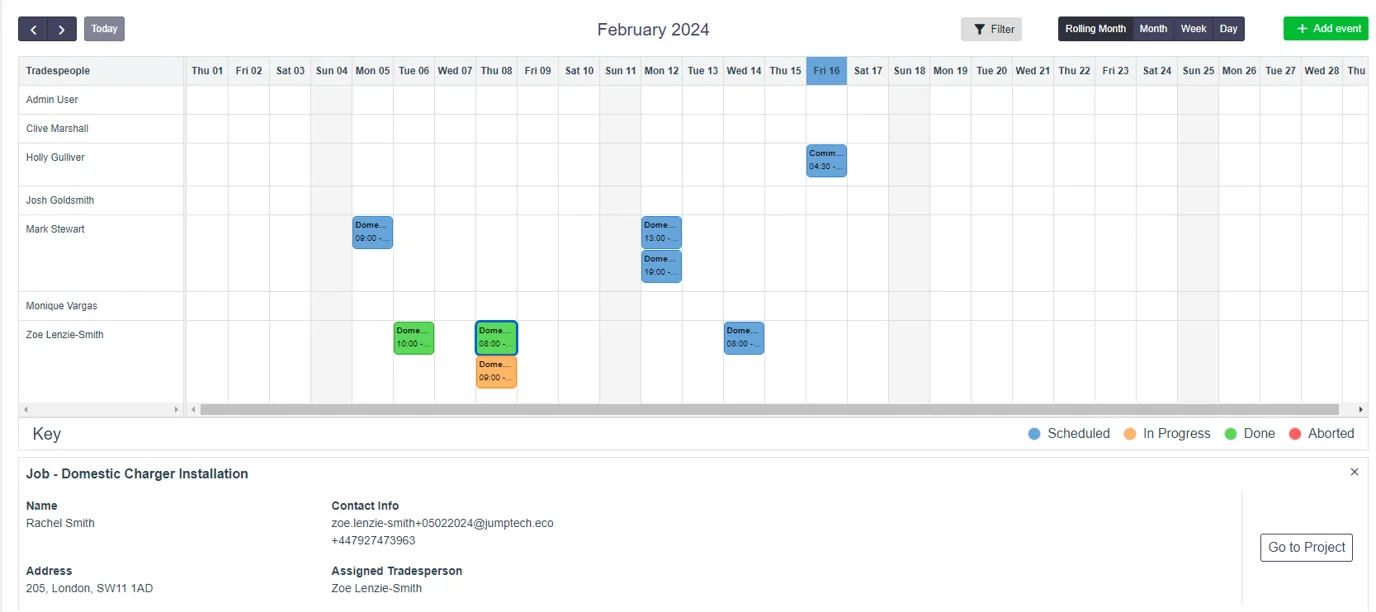Click the Add event button

pos(1325,29)
